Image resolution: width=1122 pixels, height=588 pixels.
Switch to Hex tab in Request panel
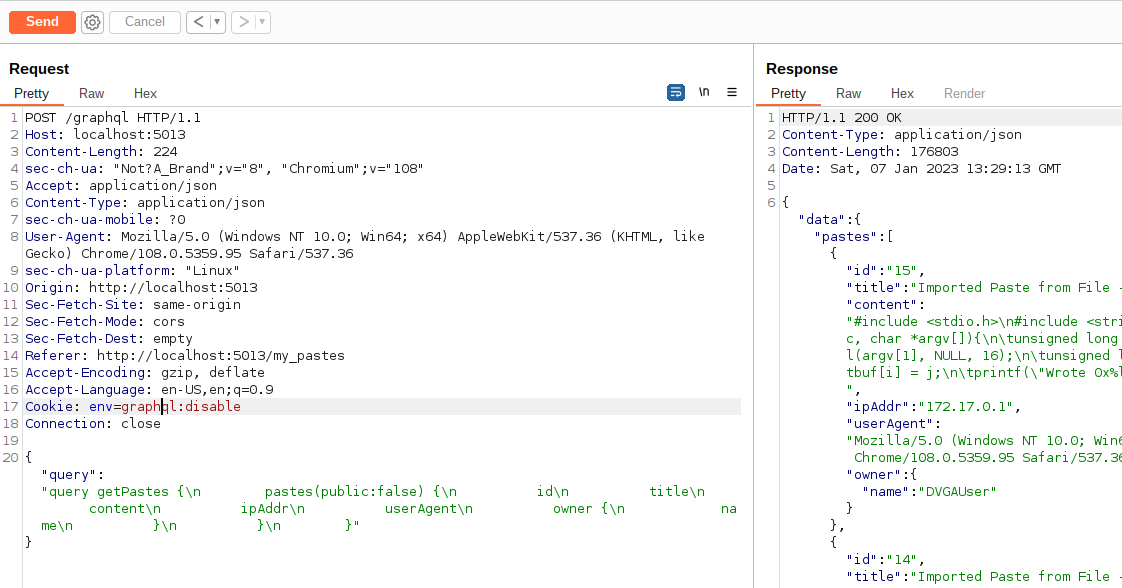[145, 93]
